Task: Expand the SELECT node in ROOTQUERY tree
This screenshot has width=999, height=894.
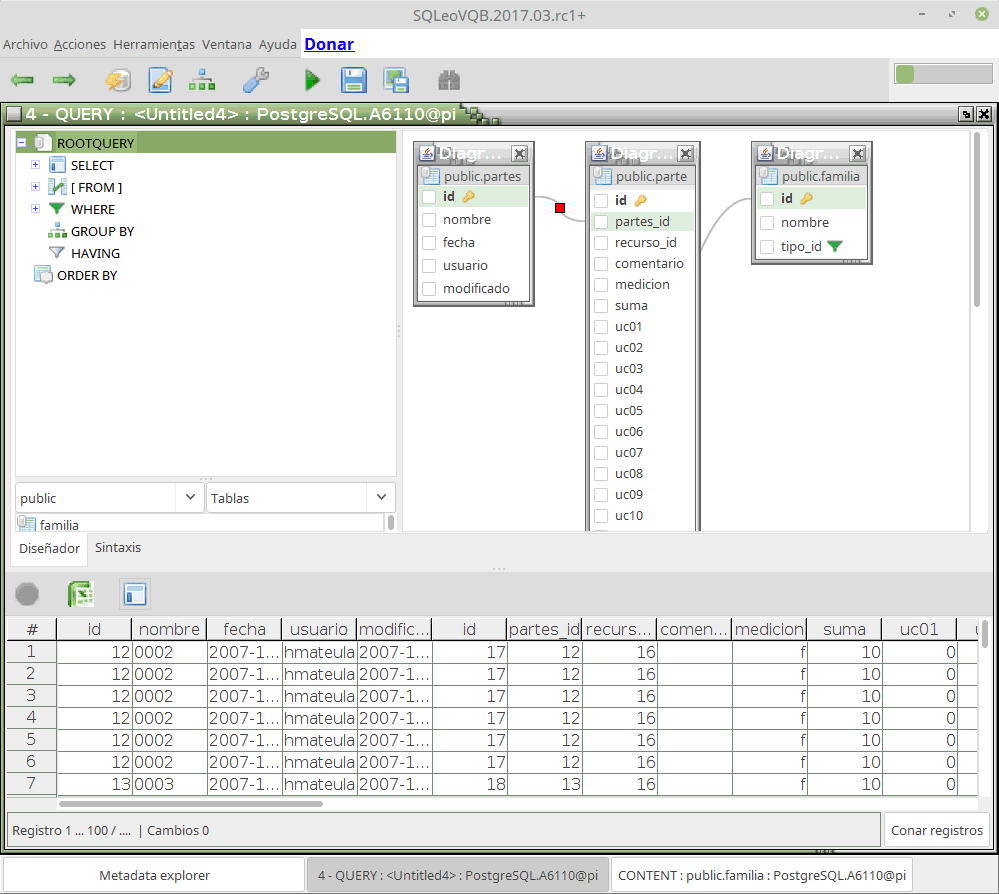Action: click(35, 164)
